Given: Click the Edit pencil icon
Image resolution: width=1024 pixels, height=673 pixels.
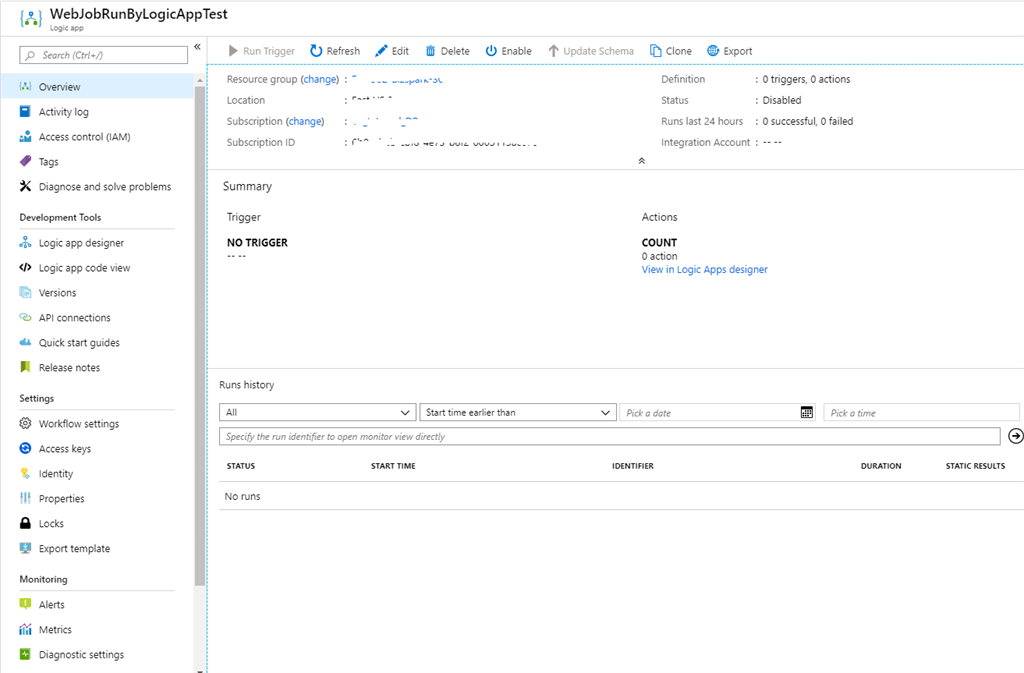Looking at the screenshot, I should pyautogui.click(x=381, y=51).
